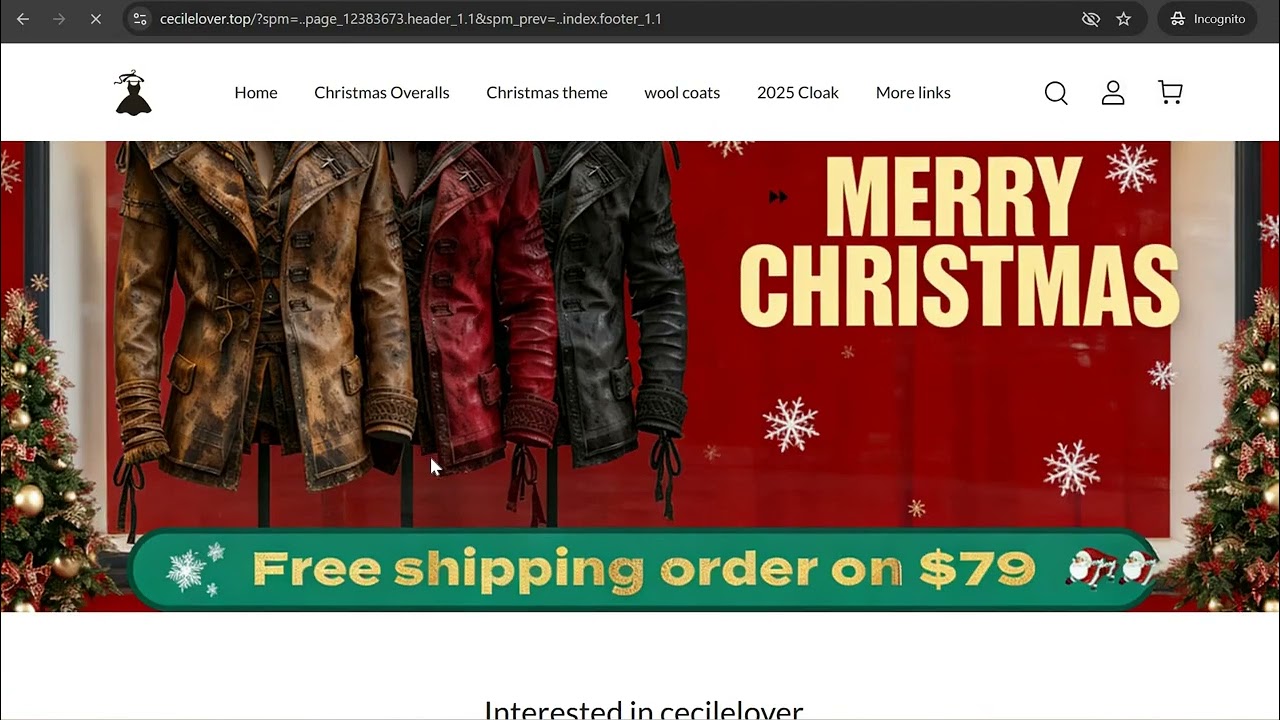The width and height of the screenshot is (1280, 720).
Task: Go back with the browser back arrow
Action: click(x=23, y=19)
